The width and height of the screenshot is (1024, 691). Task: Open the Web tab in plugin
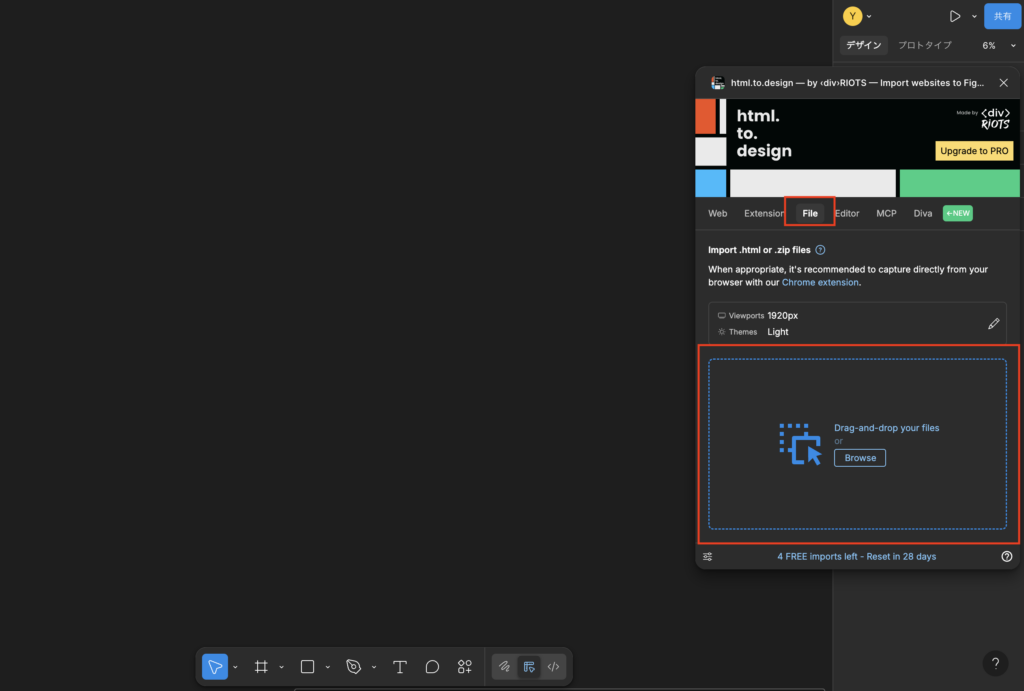[717, 213]
